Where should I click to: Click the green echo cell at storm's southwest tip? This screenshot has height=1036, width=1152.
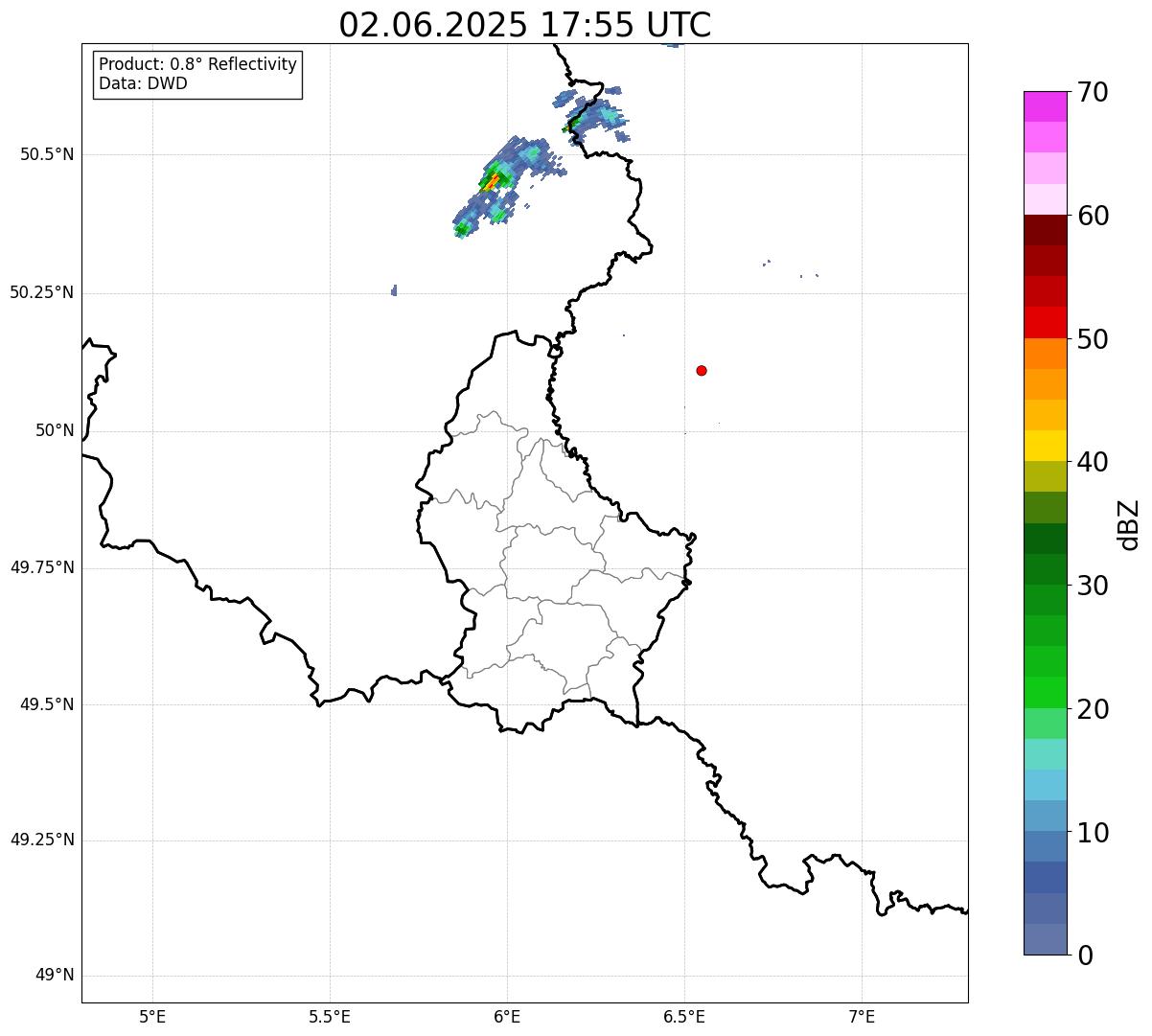coord(463,228)
